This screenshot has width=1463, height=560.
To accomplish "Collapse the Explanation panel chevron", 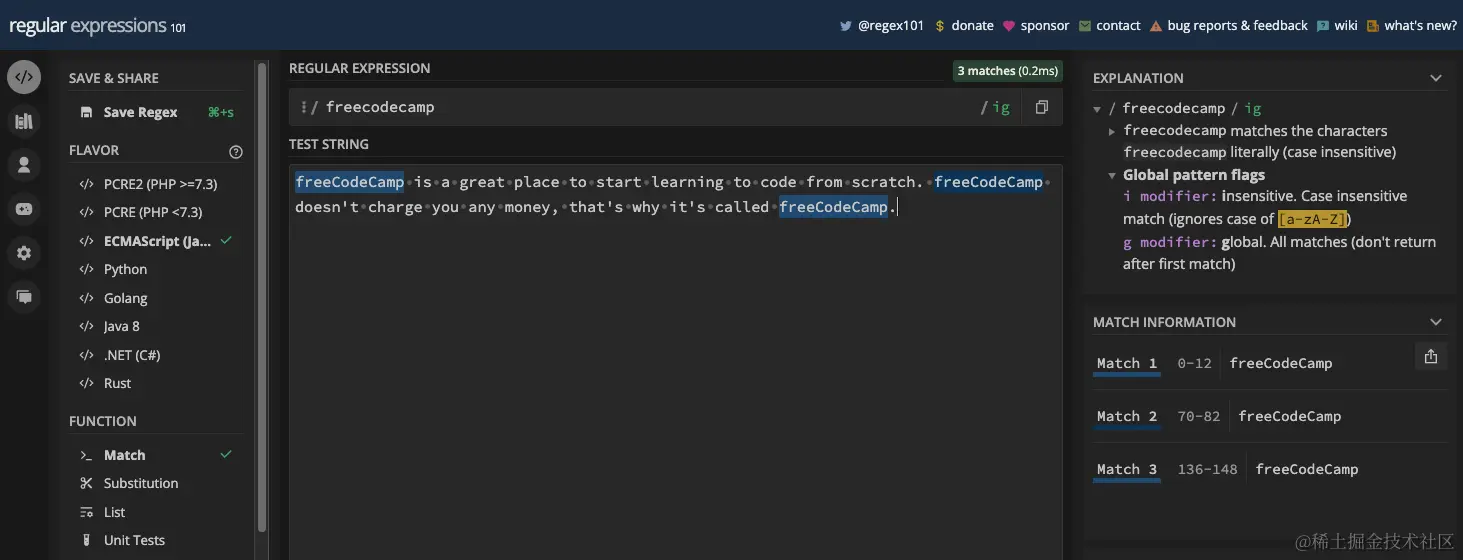I will pos(1436,78).
